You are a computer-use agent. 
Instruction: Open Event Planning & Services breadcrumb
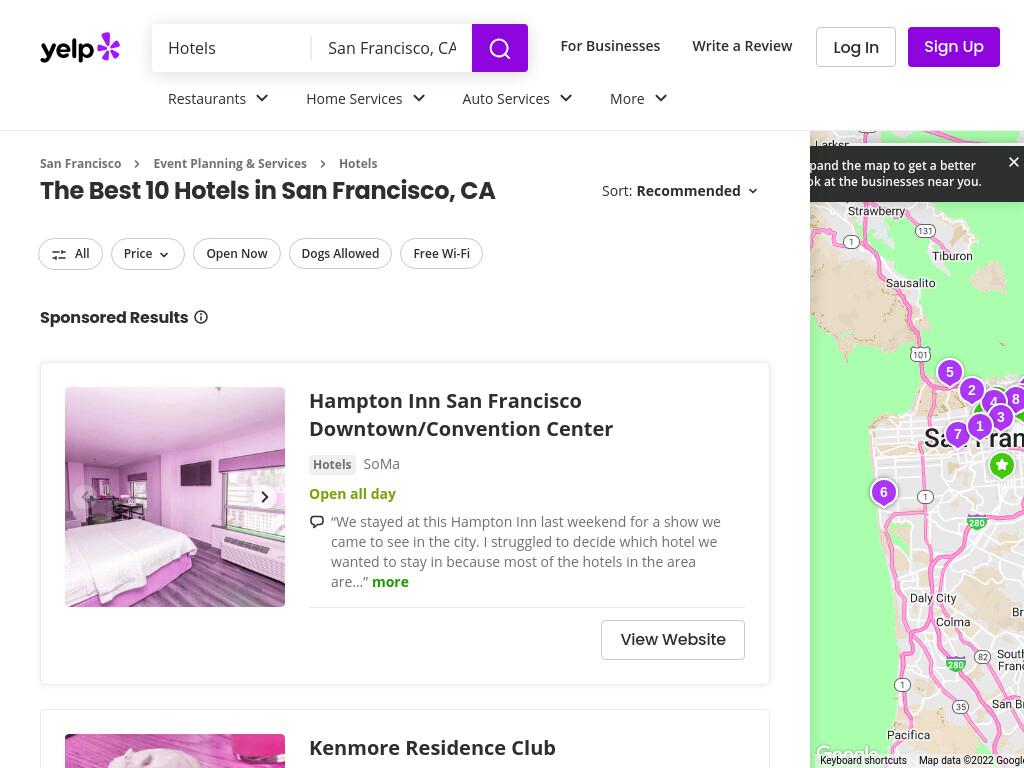point(230,163)
